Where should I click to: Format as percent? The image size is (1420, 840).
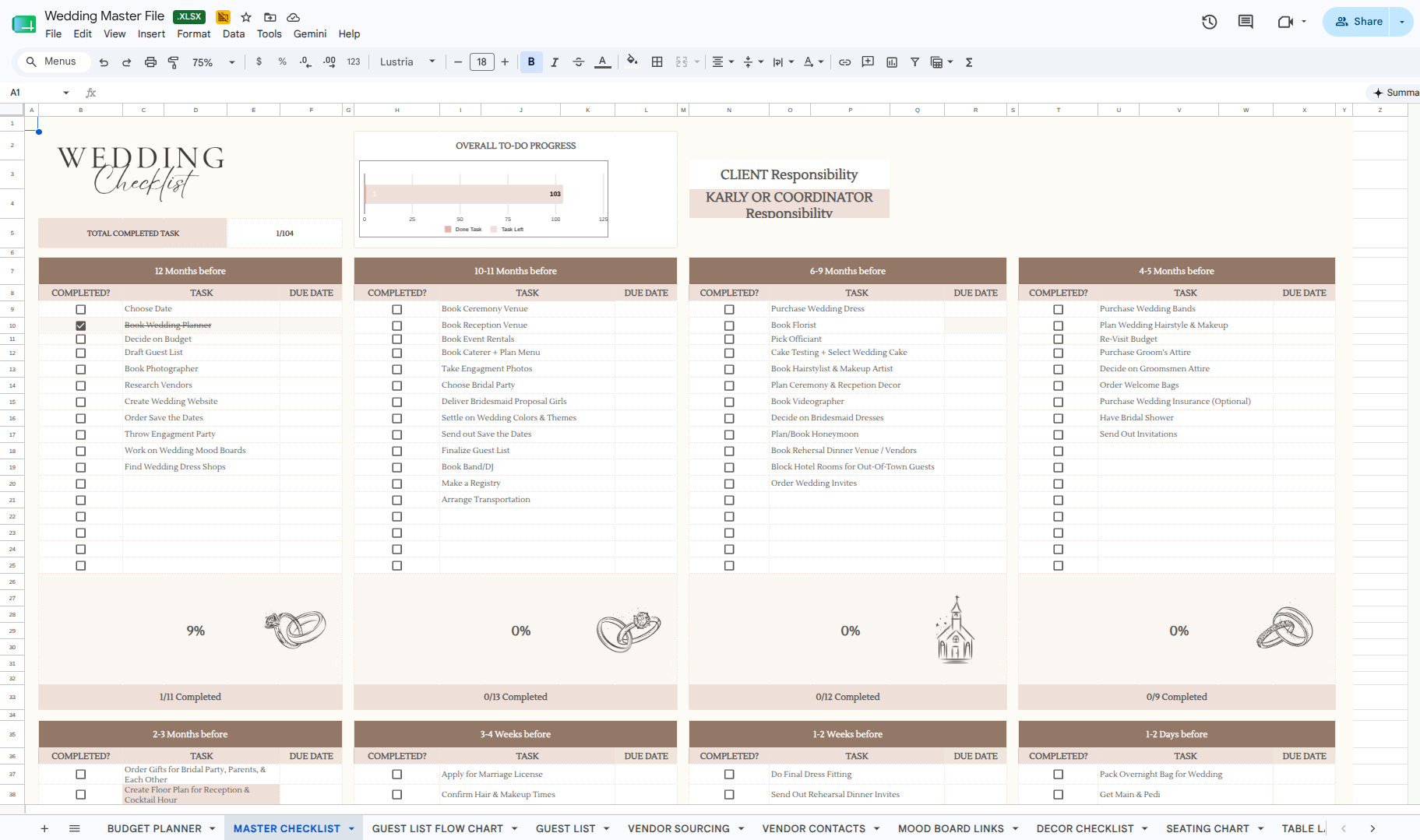point(282,62)
